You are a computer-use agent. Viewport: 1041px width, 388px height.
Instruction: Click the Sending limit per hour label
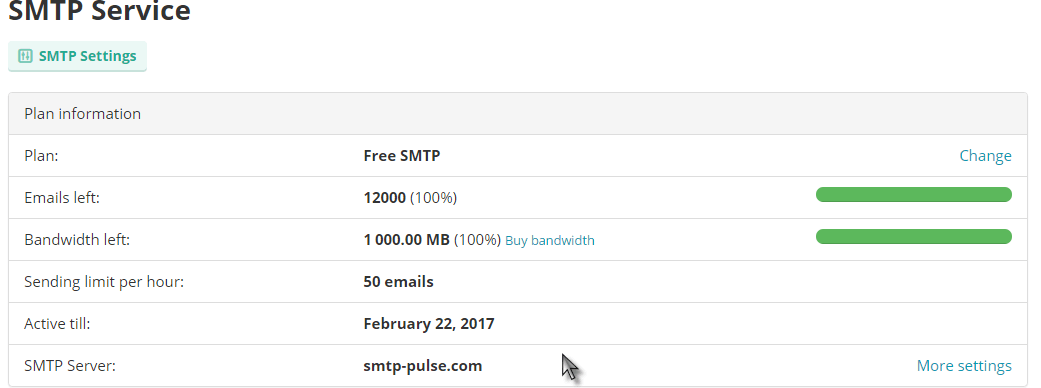[104, 282]
